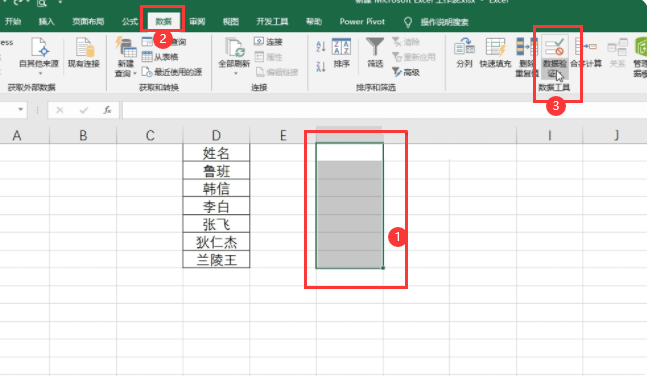The width and height of the screenshot is (647, 376).
Task: Select cell containing 兰陵王
Action: tap(216, 259)
